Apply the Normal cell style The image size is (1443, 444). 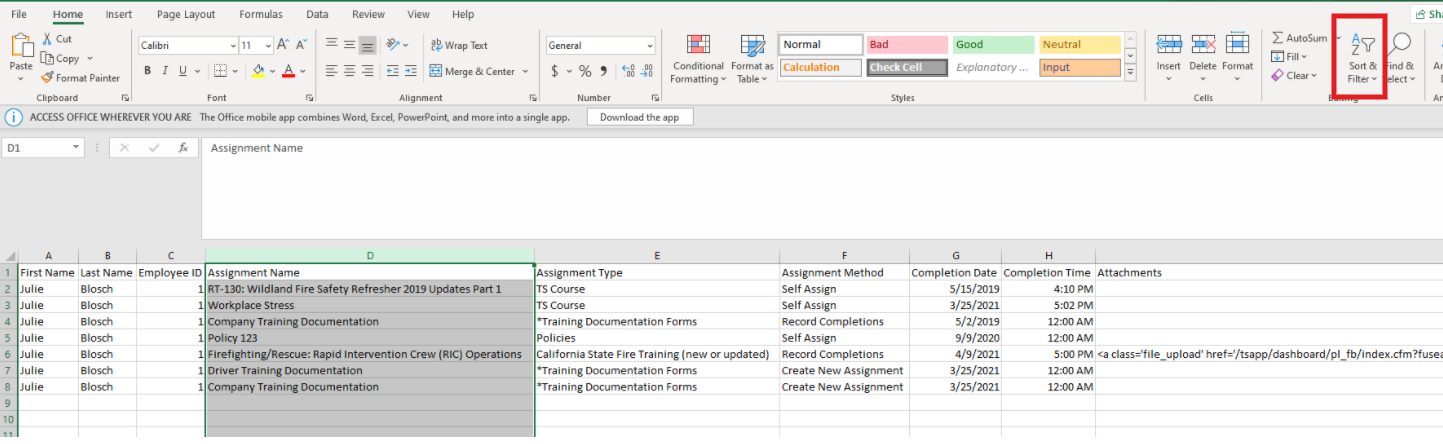click(x=820, y=45)
